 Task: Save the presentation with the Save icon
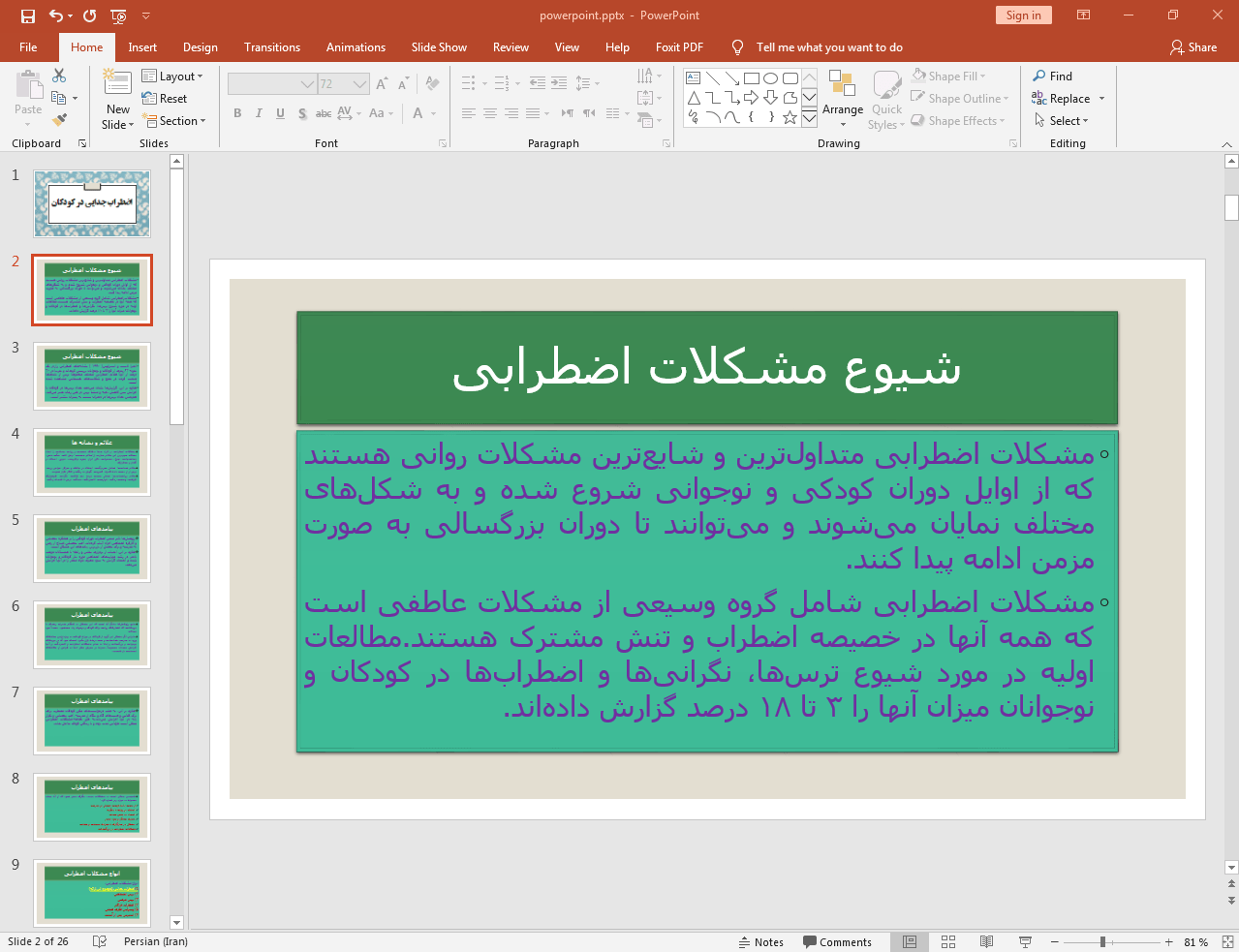click(x=27, y=15)
